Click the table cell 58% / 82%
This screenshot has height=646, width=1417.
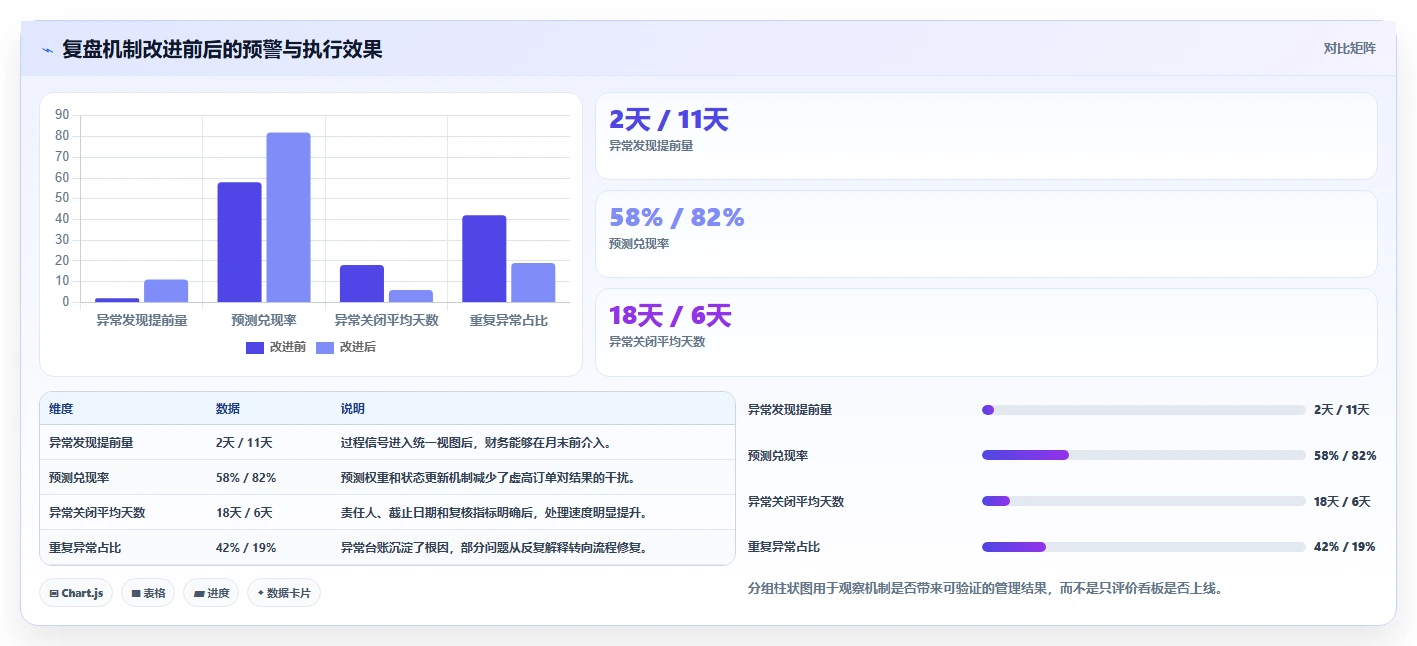246,477
